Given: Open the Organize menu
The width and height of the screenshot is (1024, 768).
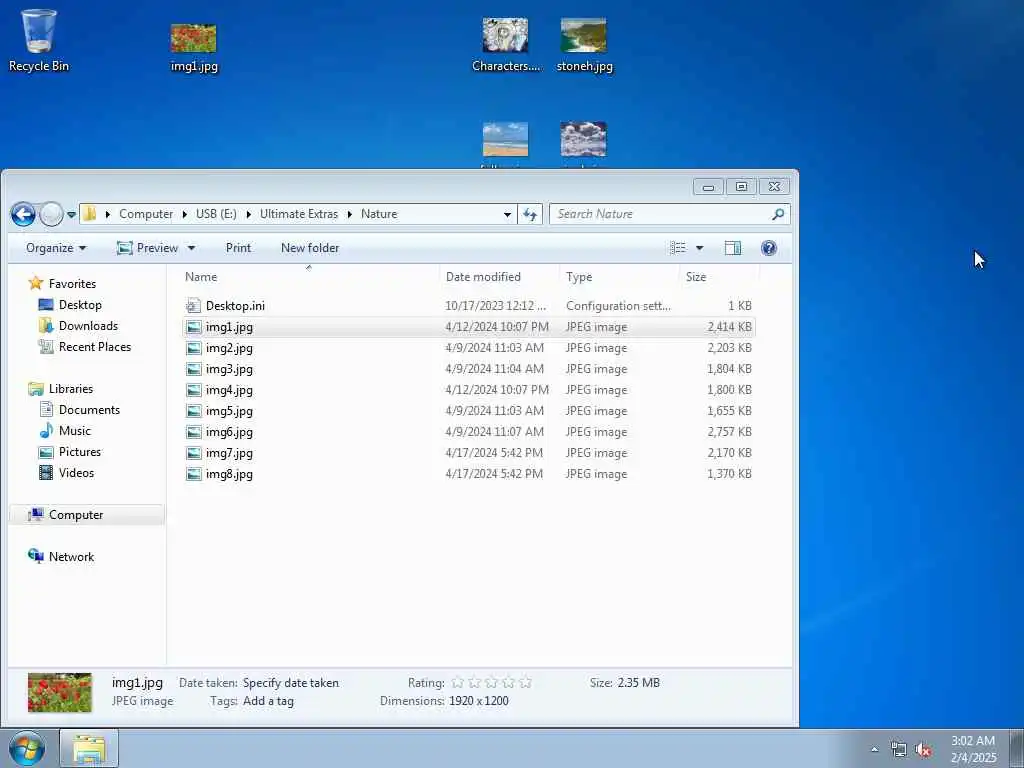Looking at the screenshot, I should pyautogui.click(x=56, y=248).
